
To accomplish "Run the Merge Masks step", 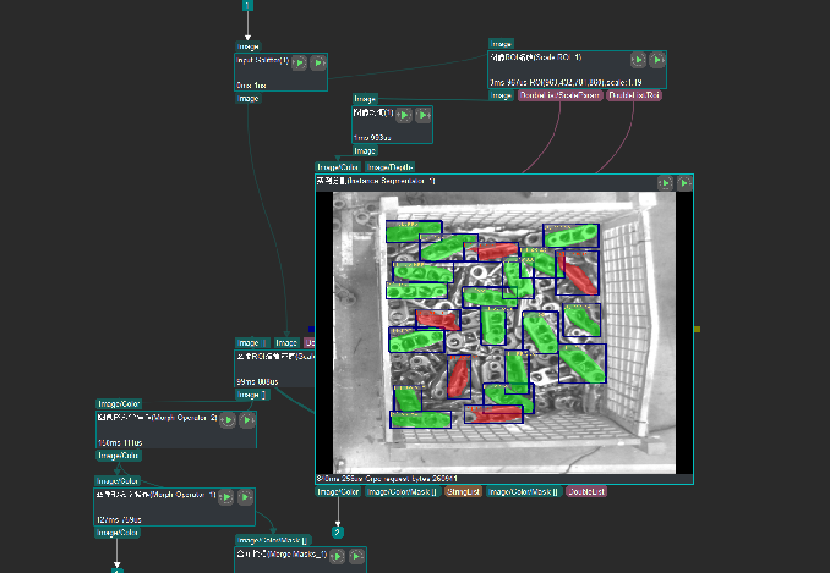I will tap(338, 556).
